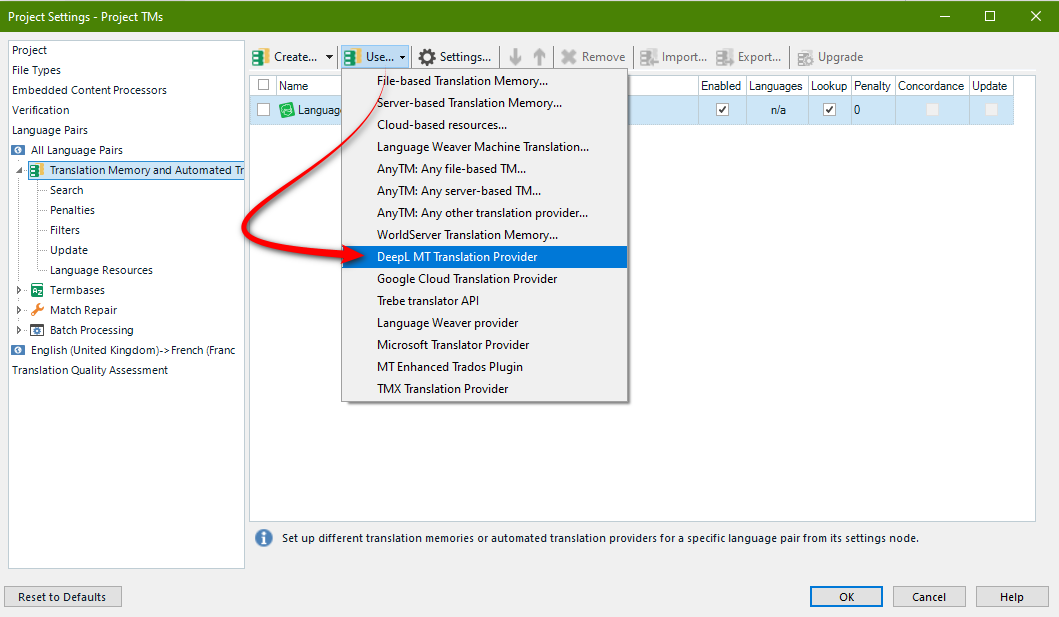Click the Export icon in toolbar
This screenshot has height=617, width=1059.
725,57
